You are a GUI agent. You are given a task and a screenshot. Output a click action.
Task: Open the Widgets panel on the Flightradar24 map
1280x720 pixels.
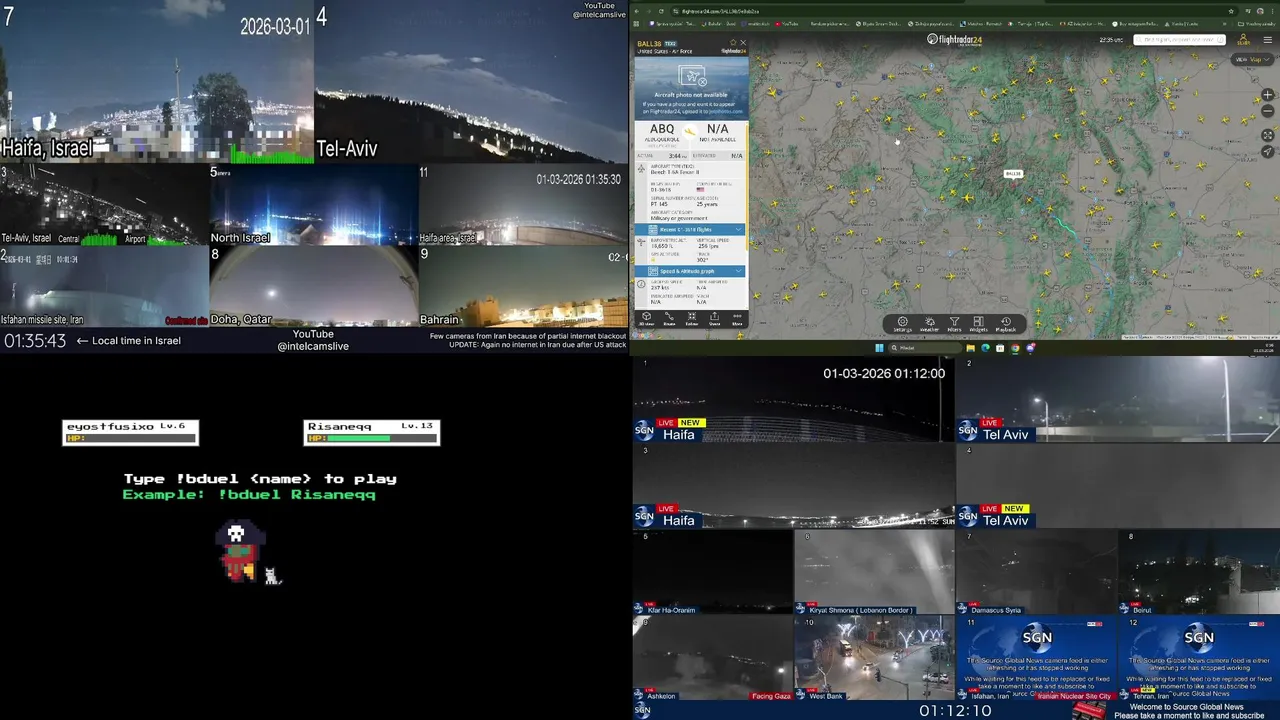point(978,324)
